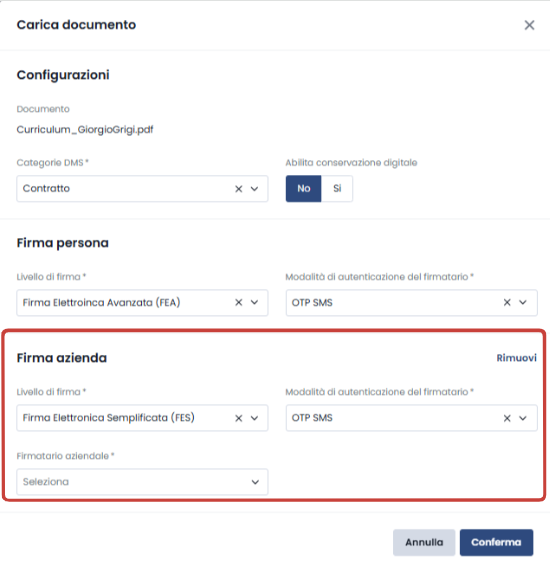Clear Firma persona signature level value
The height and width of the screenshot is (568, 550).
tap(238, 302)
